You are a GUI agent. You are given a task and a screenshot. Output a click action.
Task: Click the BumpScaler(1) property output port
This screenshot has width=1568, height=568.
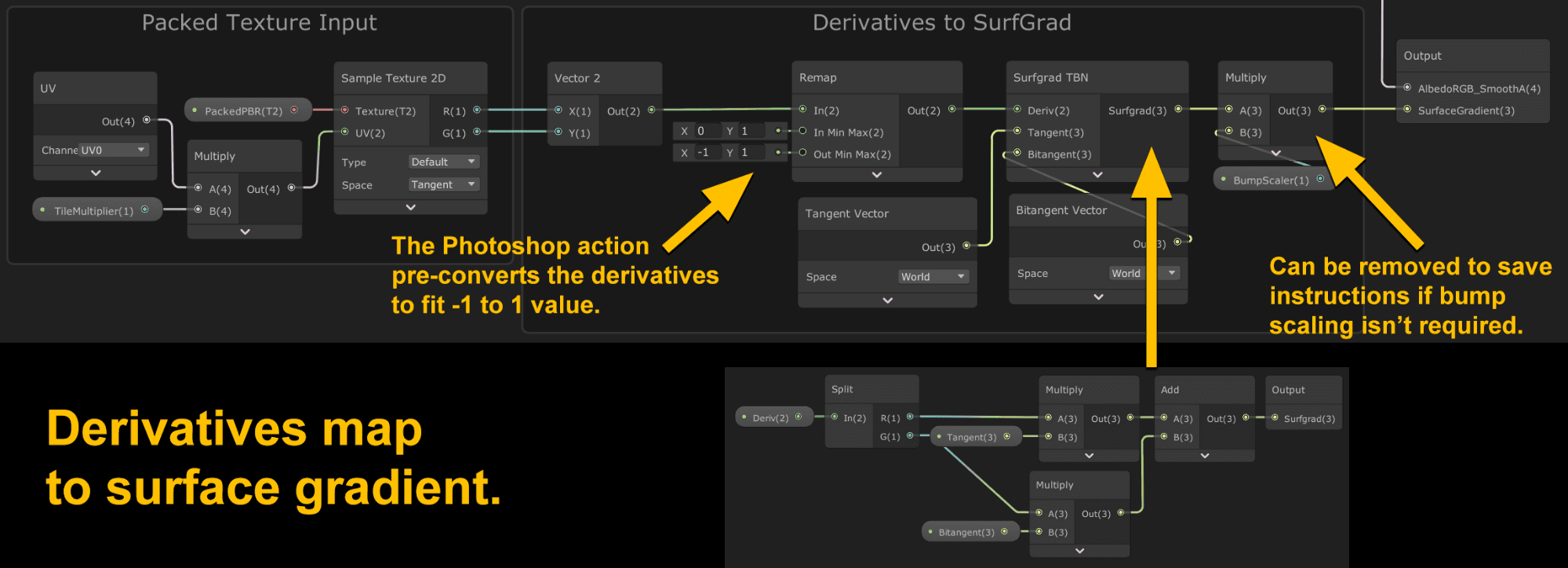pyautogui.click(x=1320, y=179)
